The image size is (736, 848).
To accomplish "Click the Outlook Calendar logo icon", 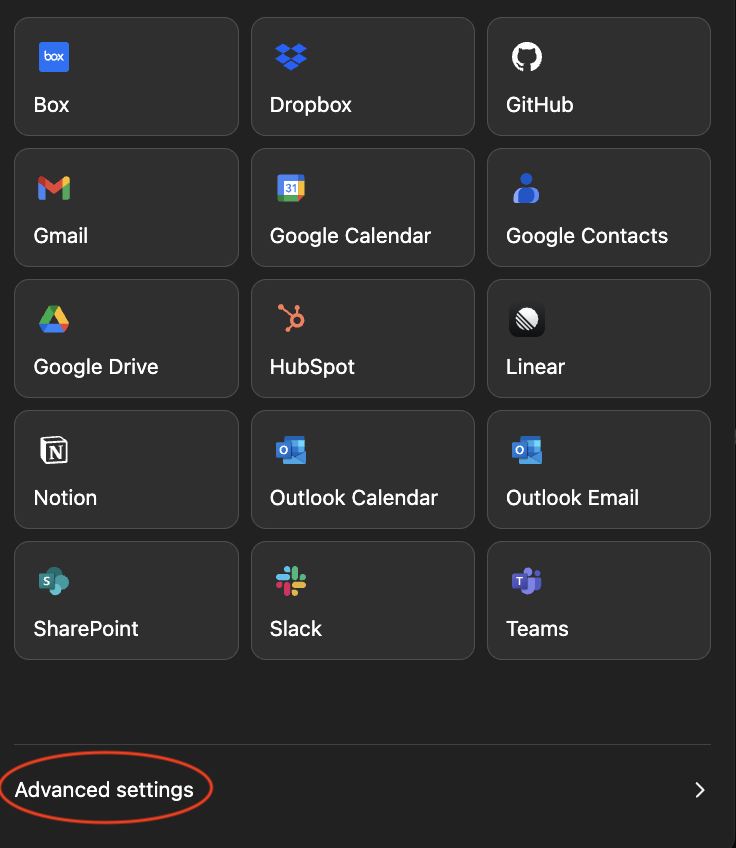I will point(290,450).
